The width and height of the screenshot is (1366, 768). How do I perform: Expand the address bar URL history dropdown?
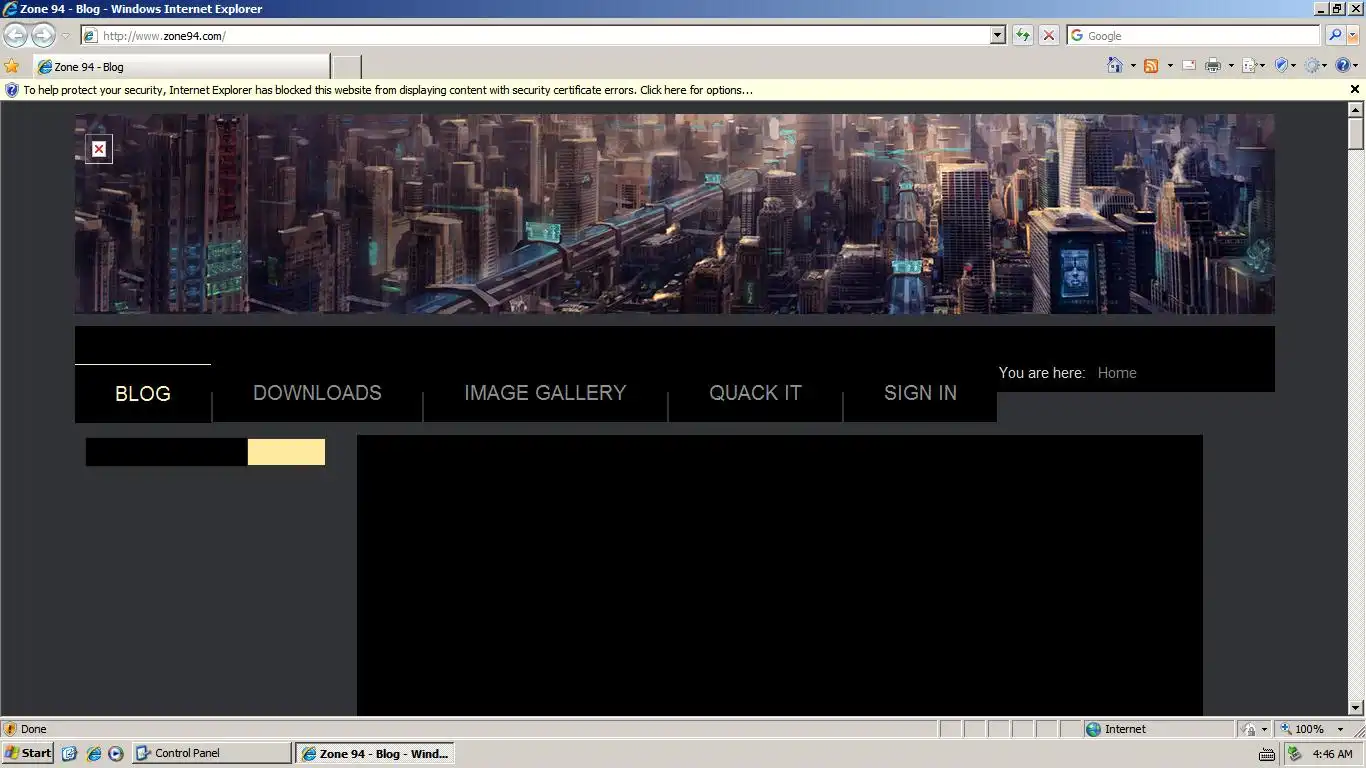(x=997, y=36)
